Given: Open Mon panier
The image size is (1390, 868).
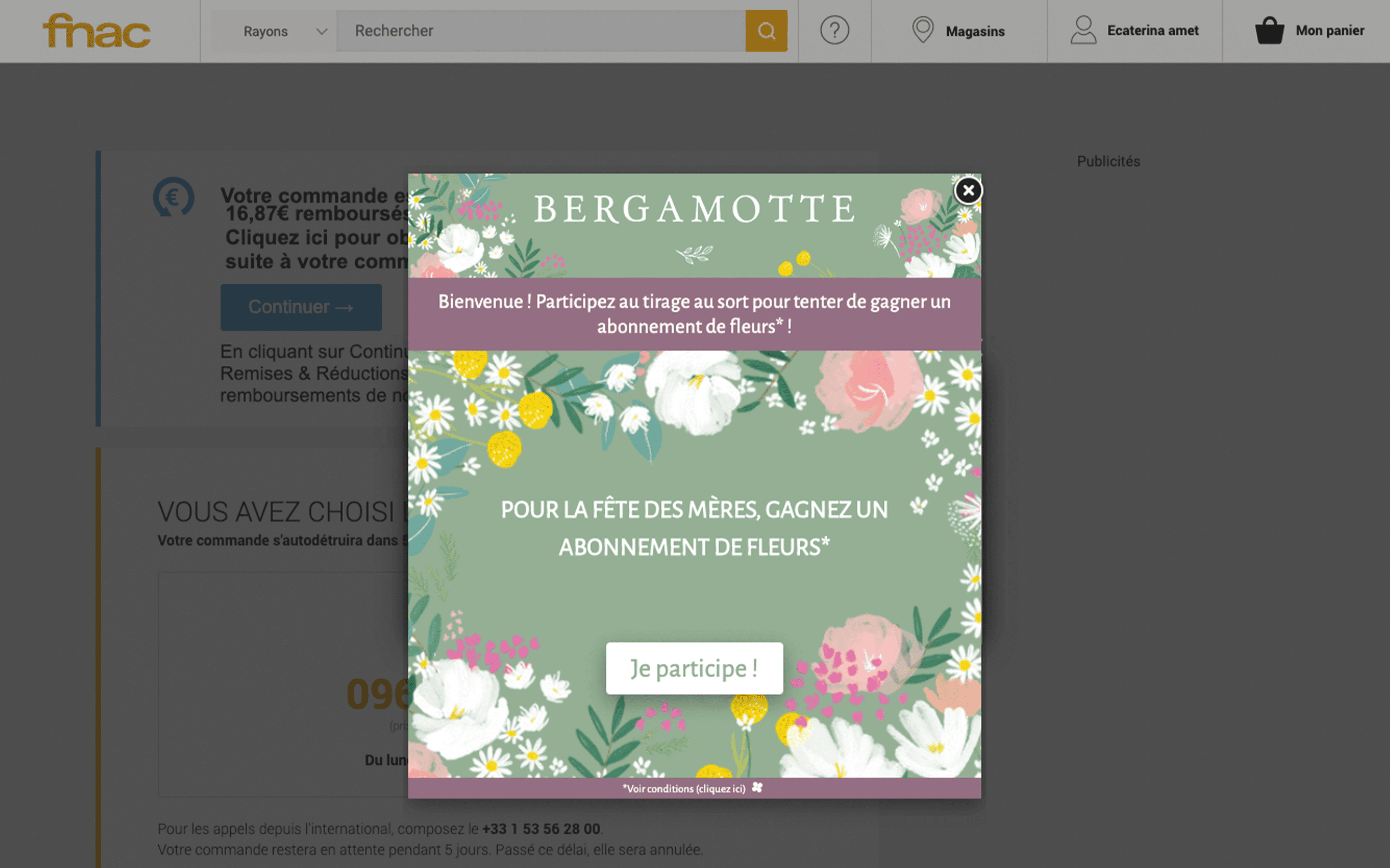Looking at the screenshot, I should click(1329, 30).
